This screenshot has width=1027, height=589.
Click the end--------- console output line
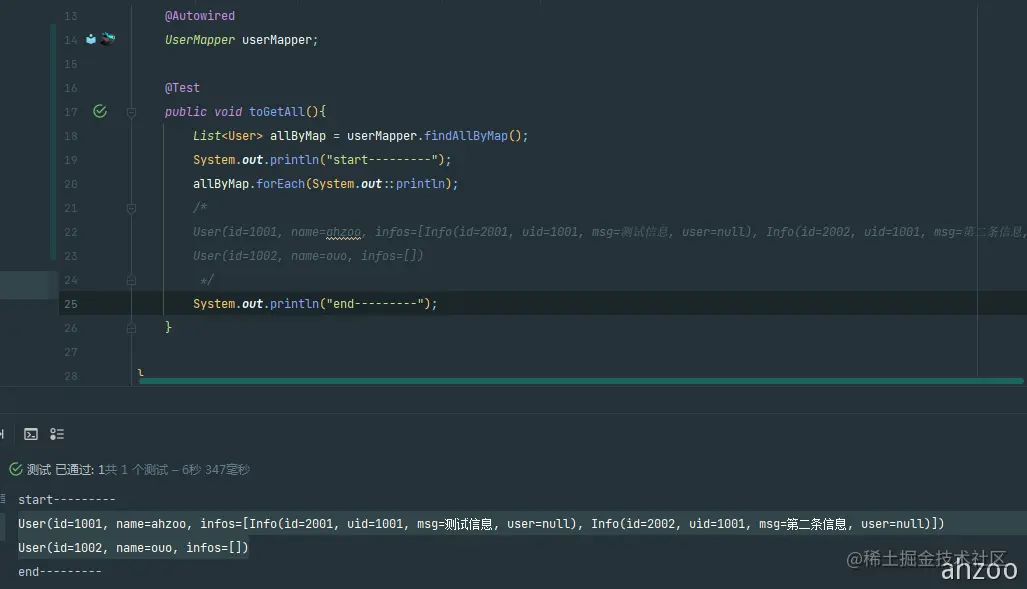[x=60, y=572]
